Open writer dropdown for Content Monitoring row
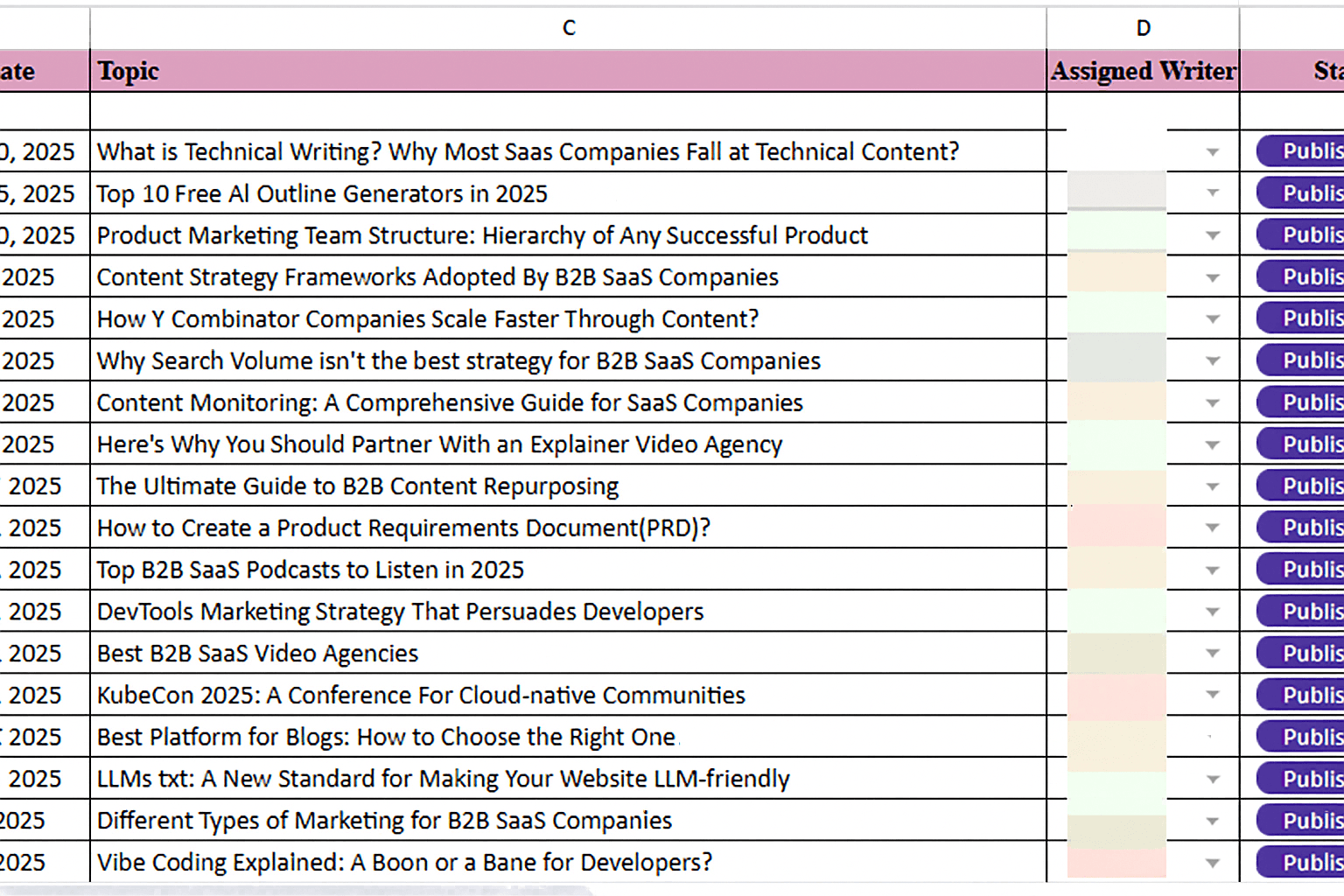1344x896 pixels. coord(1213,403)
